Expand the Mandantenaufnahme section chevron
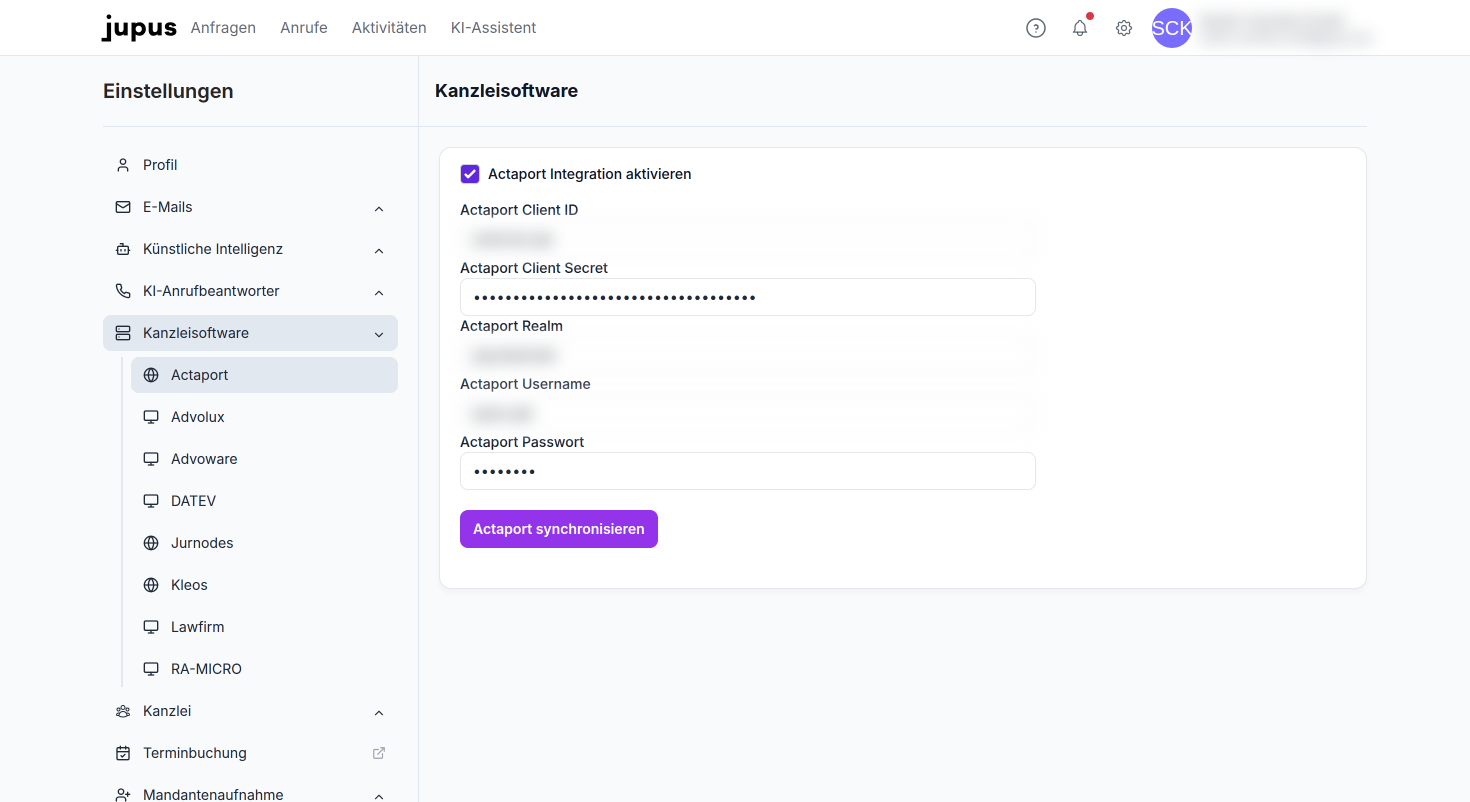The image size is (1470, 802). click(x=379, y=796)
